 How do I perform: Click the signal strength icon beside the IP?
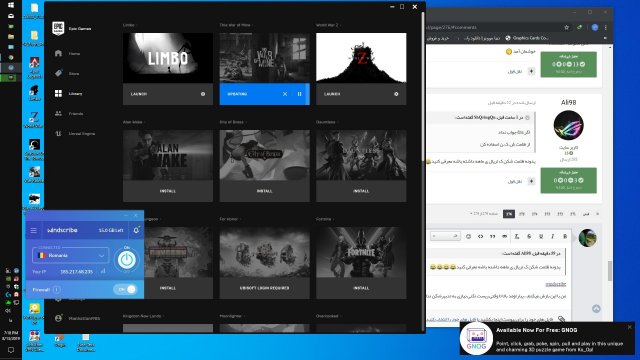(103, 271)
